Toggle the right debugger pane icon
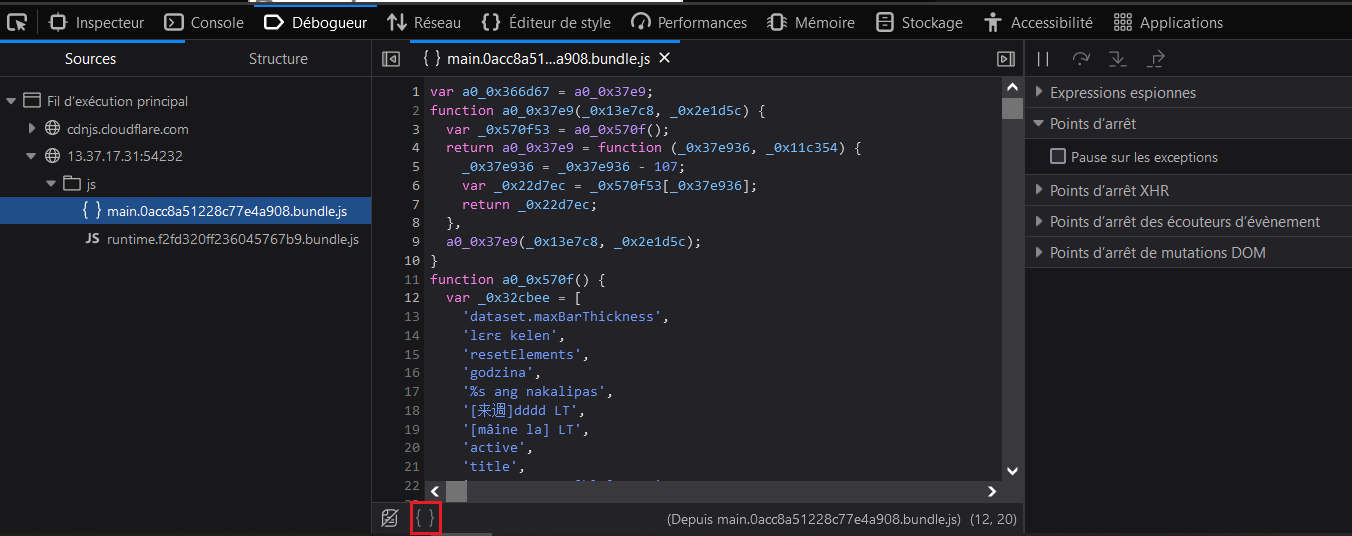 pos(1006,59)
